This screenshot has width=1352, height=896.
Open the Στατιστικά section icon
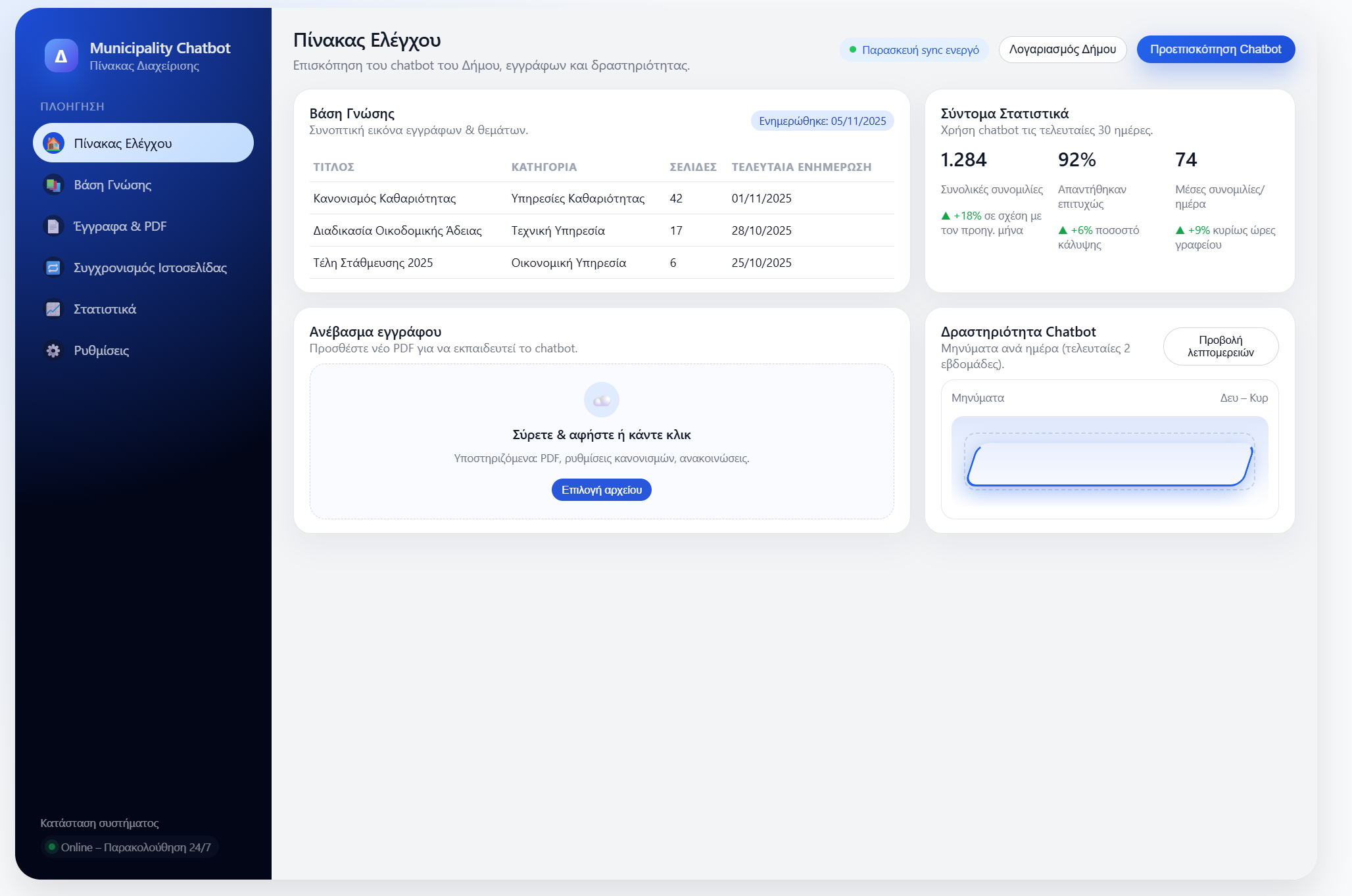[55, 309]
